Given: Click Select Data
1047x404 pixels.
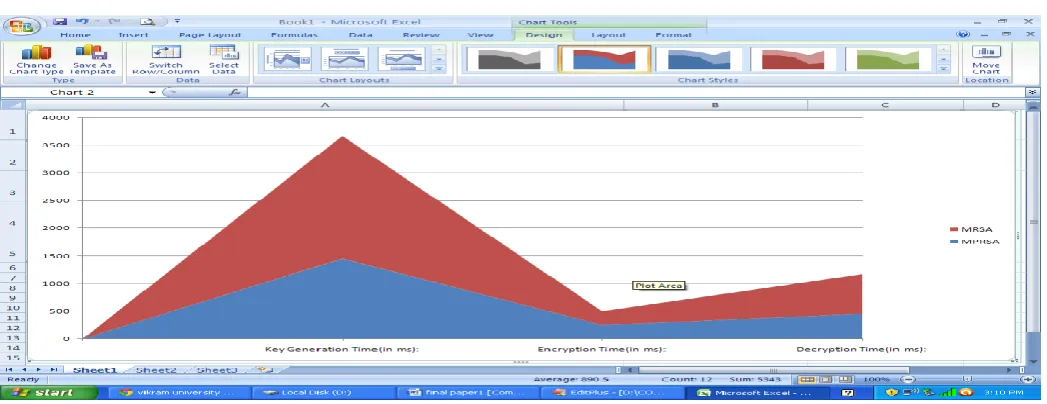Looking at the screenshot, I should click(224, 59).
